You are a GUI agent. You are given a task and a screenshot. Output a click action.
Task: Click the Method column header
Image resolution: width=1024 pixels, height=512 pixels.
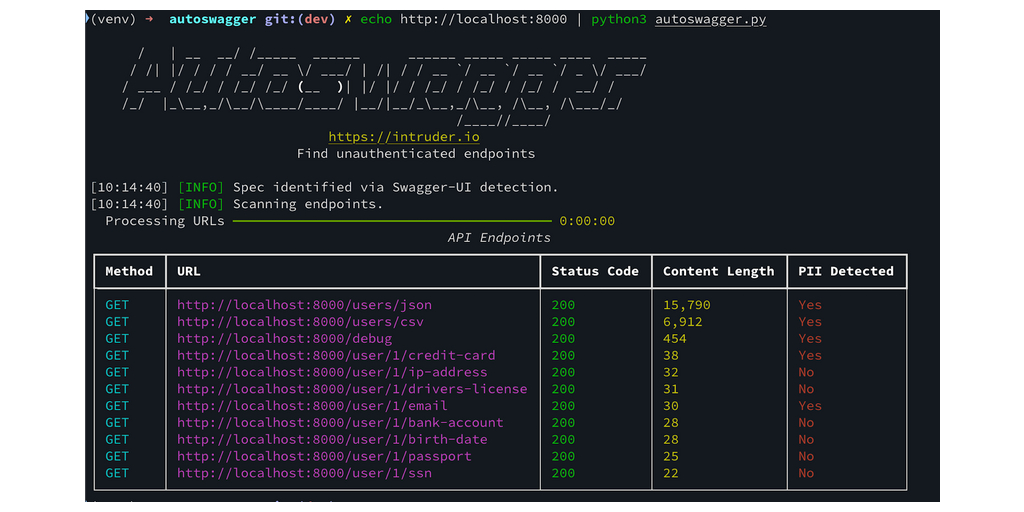tap(129, 271)
